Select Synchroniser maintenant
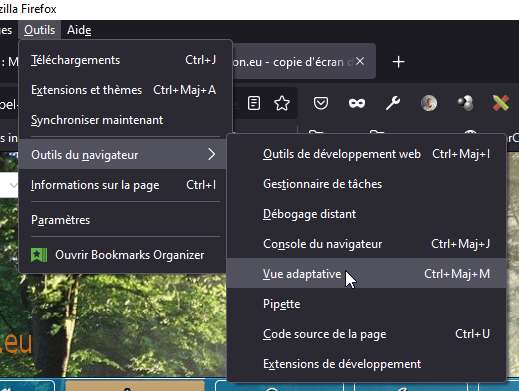 point(124,120)
